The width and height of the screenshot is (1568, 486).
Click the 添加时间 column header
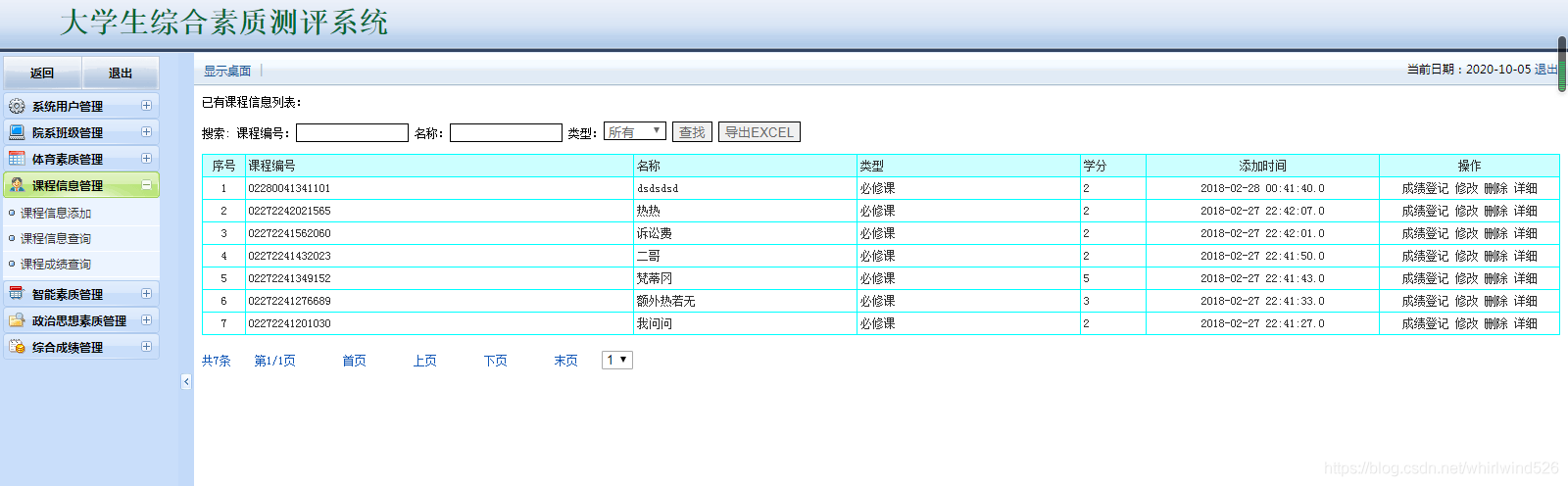1262,166
